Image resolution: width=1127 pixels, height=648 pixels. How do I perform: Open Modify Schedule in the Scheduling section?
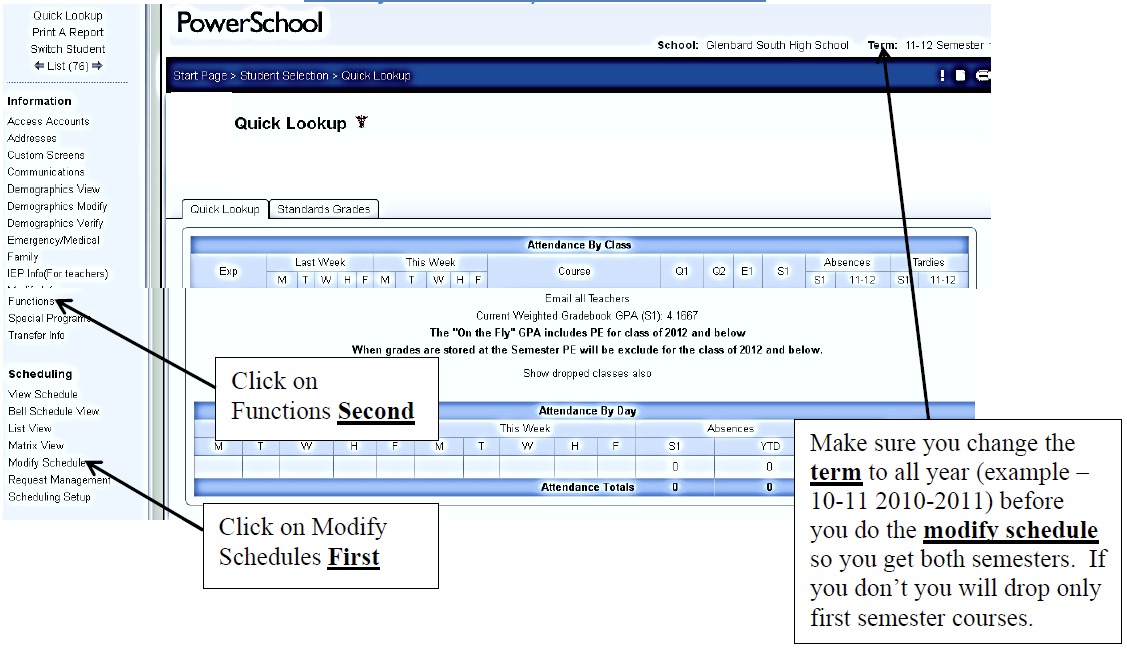(46, 463)
